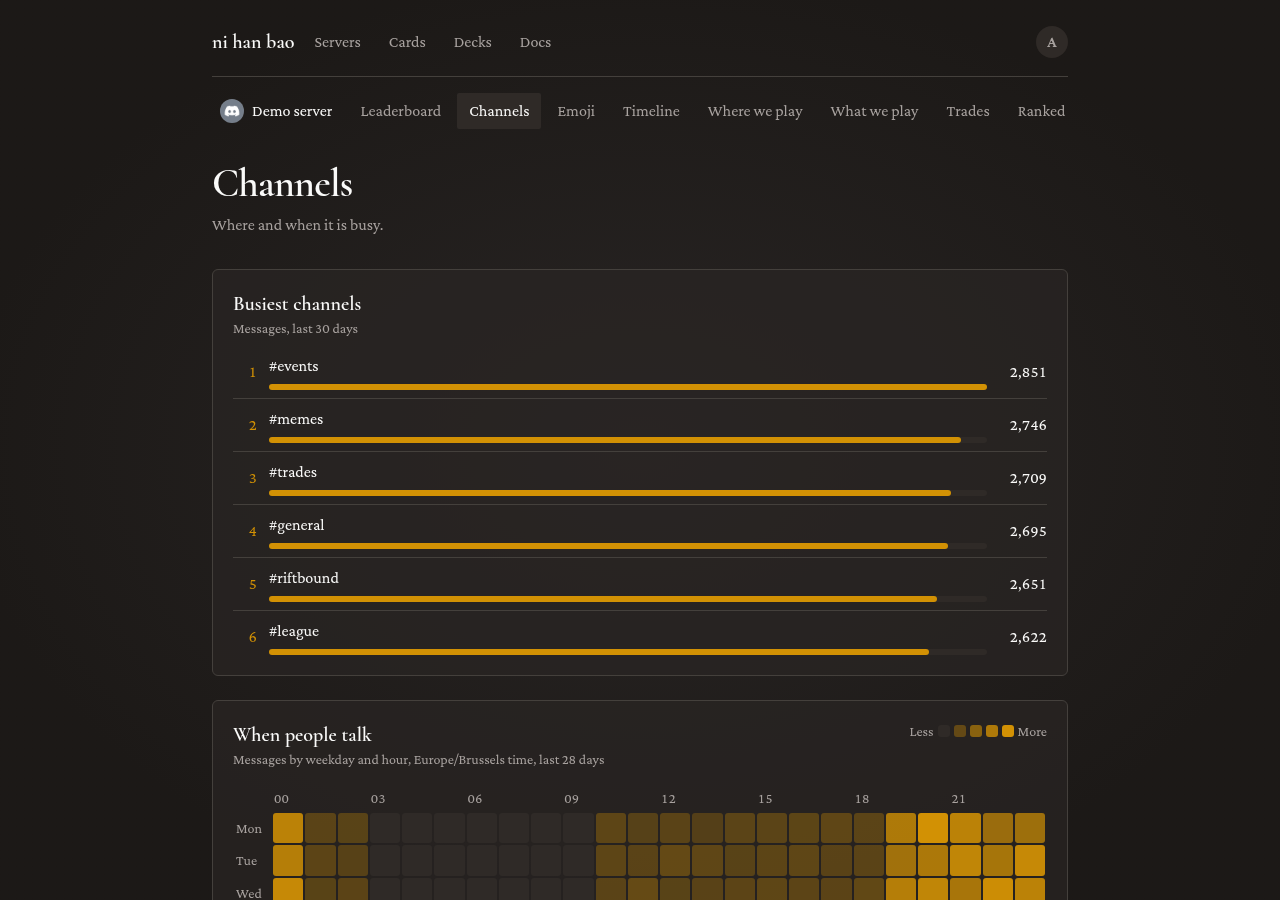
Task: Open the Timeline tab
Action: 651,111
